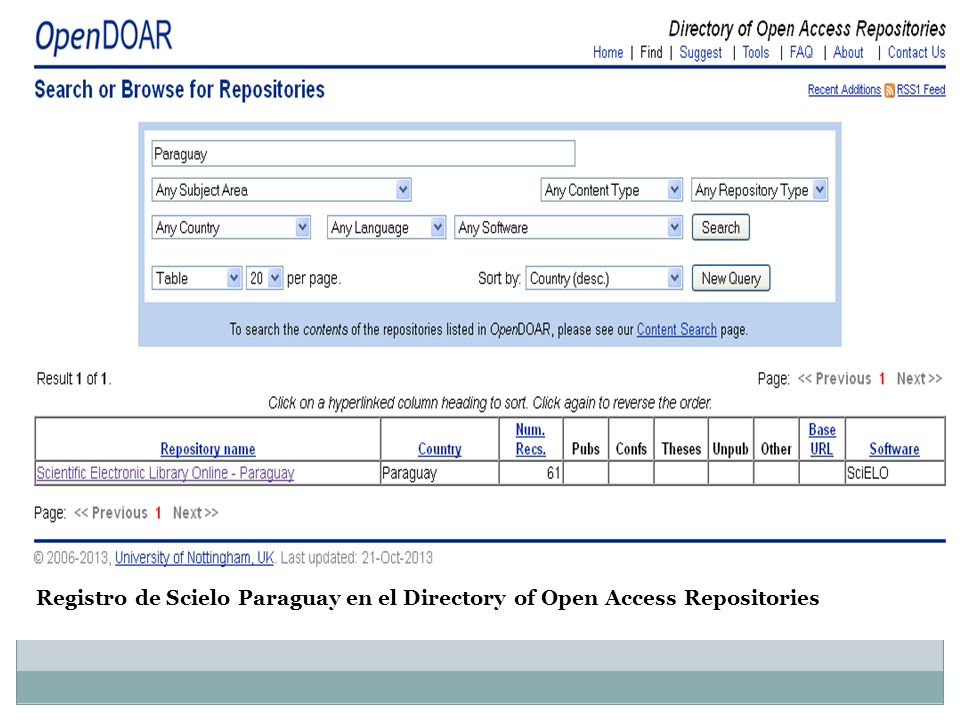960x720 pixels.
Task: Sort by Software column heading
Action: click(894, 449)
